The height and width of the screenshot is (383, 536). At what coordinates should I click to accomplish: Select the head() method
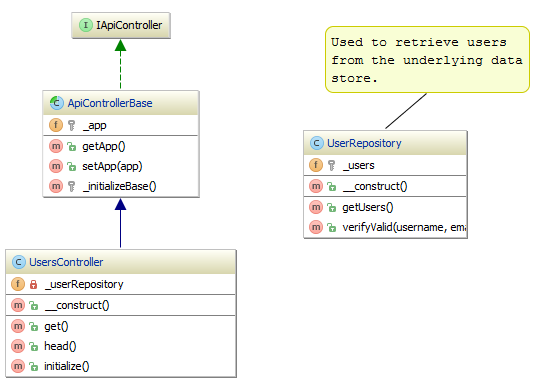60,346
